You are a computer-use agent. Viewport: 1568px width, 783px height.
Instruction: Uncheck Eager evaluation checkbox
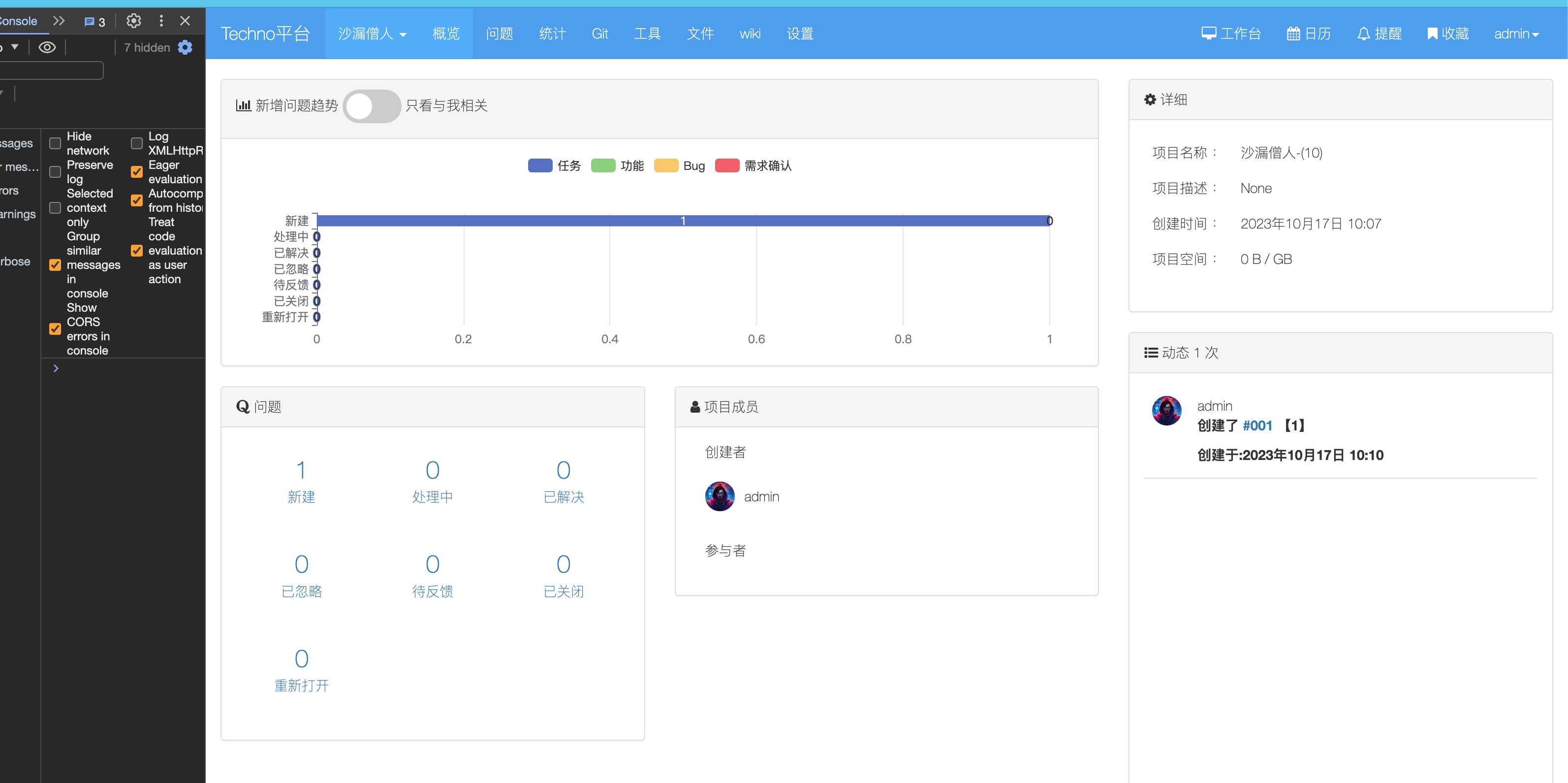(137, 172)
